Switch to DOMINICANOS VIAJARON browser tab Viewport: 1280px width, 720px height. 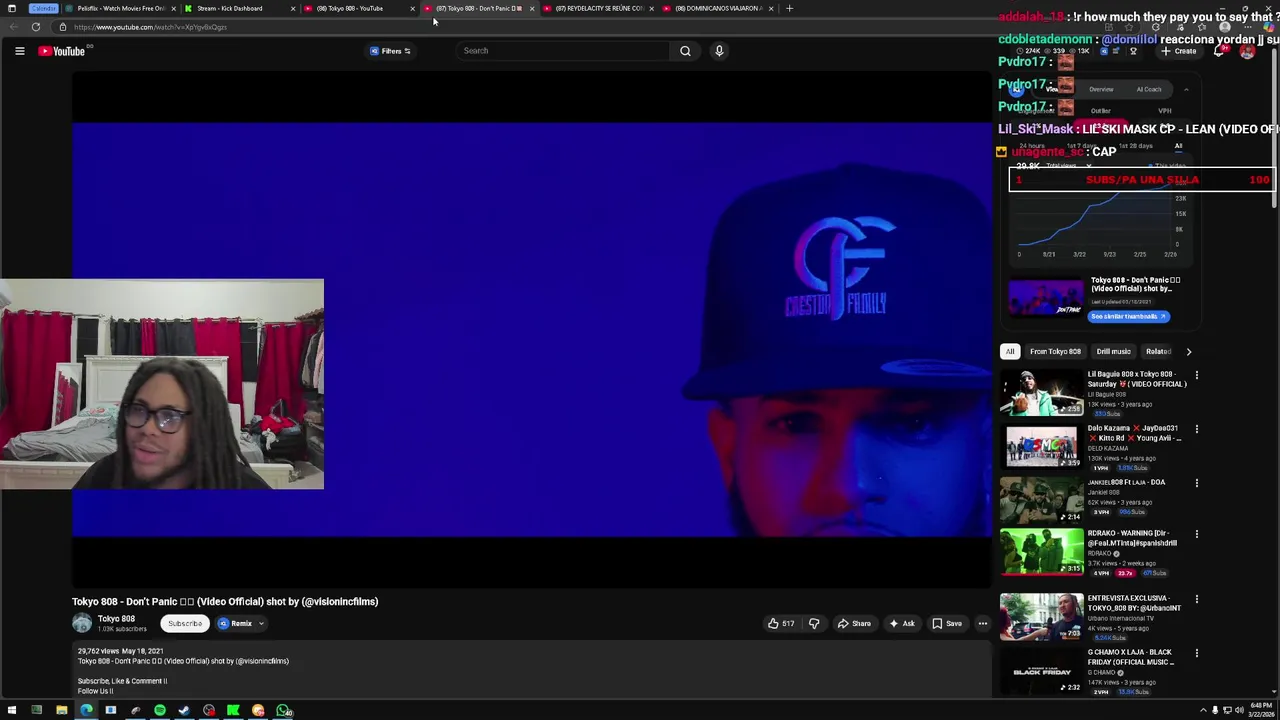pos(717,8)
